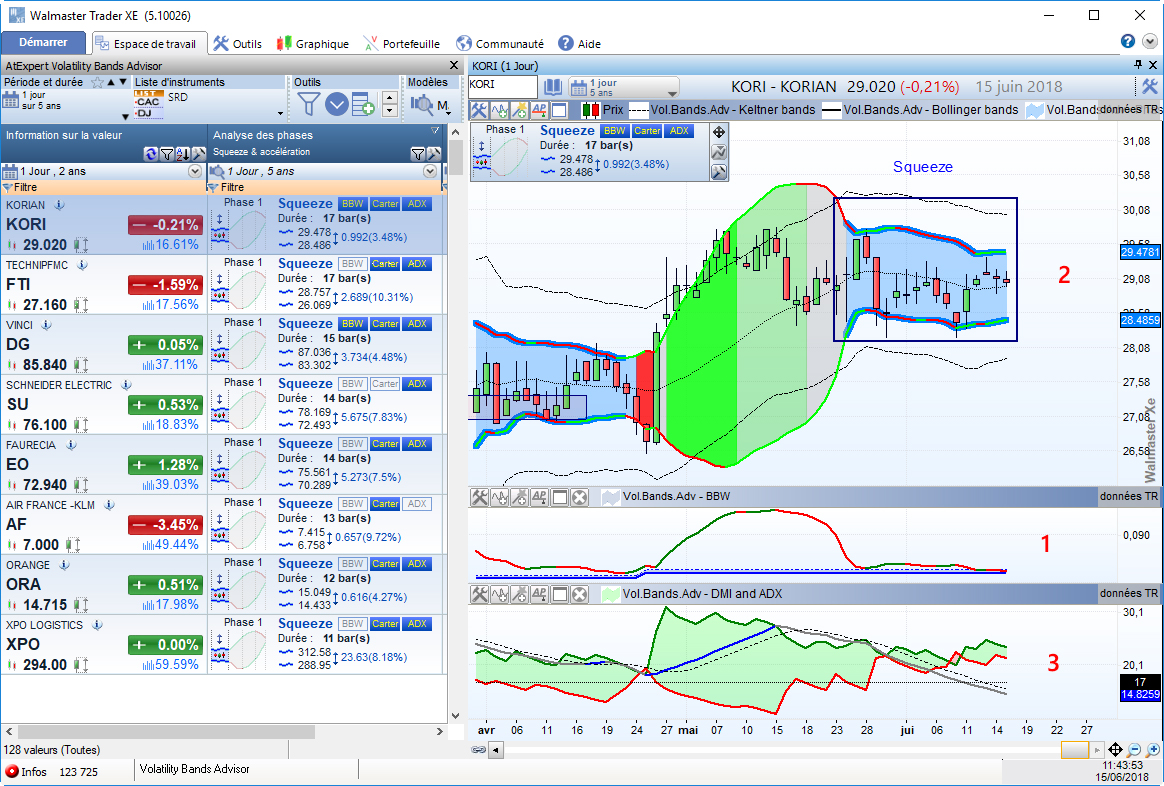1164x786 pixels.
Task: Open price pane tools wrench icon
Action: pyautogui.click(x=480, y=111)
